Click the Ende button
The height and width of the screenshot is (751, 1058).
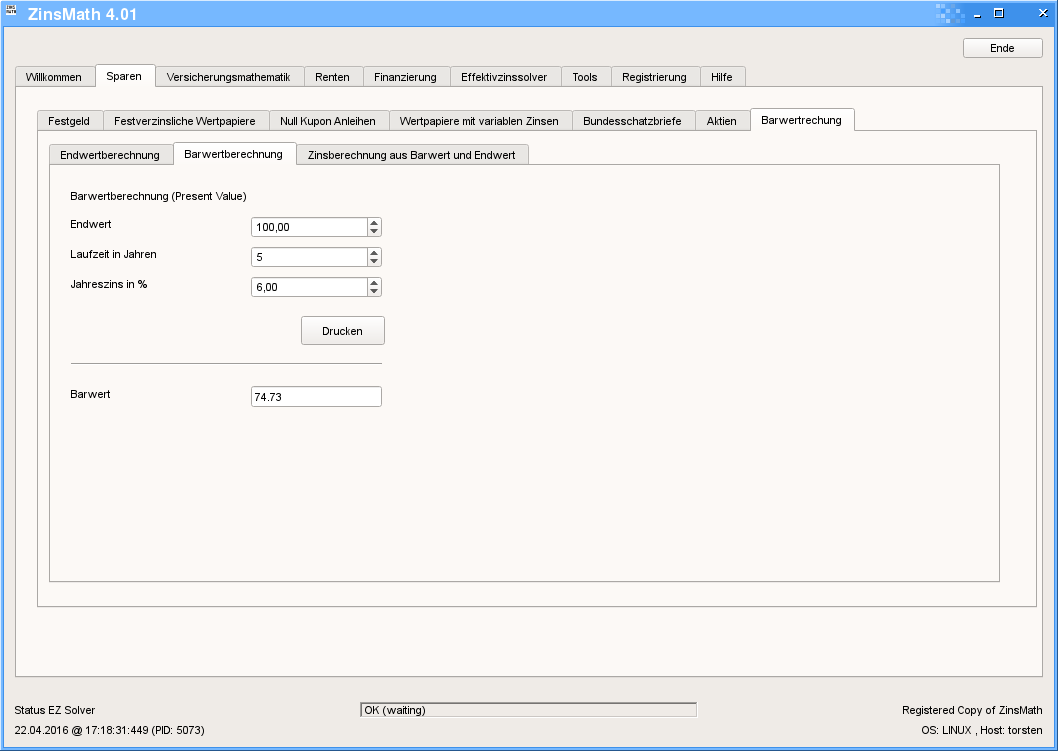pos(1002,48)
